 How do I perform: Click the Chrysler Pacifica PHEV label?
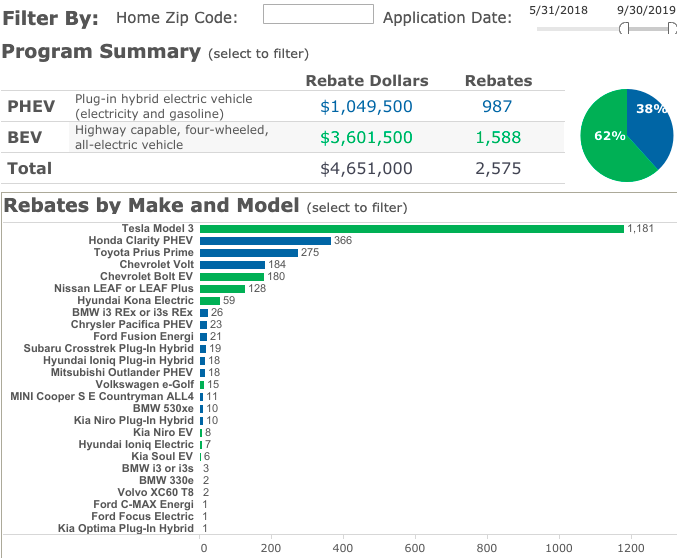click(x=132, y=324)
